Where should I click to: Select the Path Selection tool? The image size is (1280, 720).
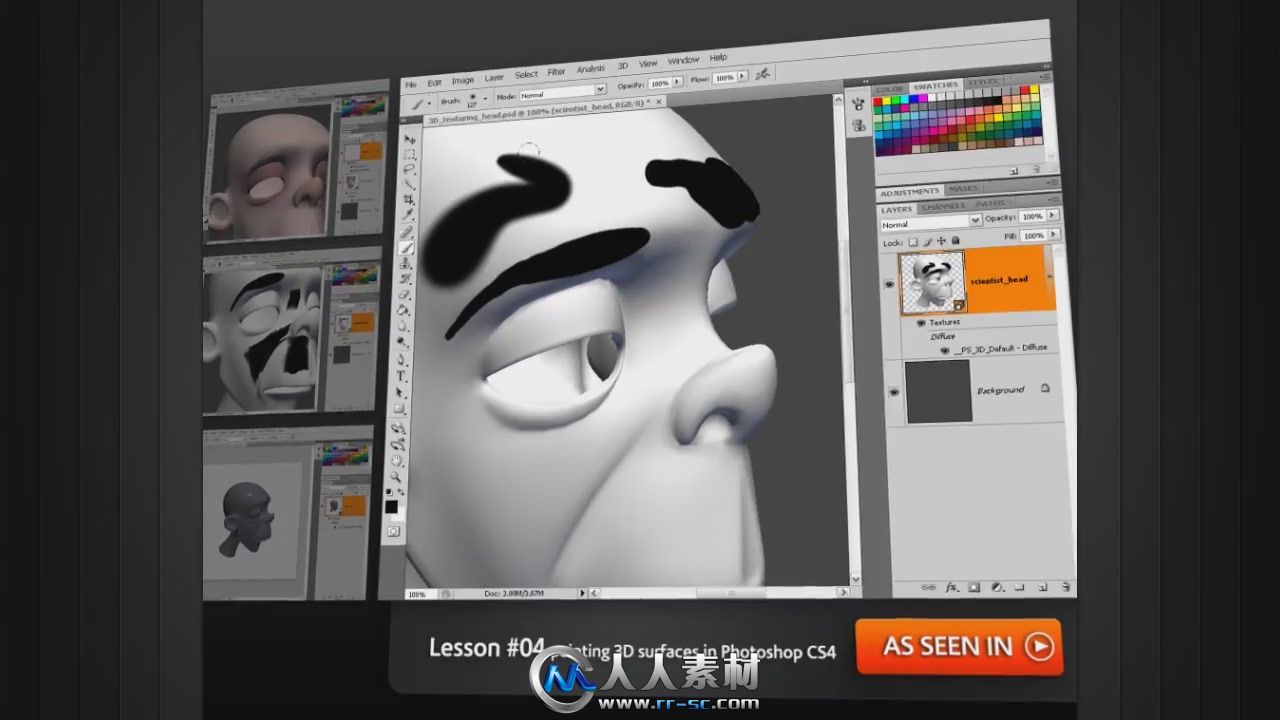401,392
